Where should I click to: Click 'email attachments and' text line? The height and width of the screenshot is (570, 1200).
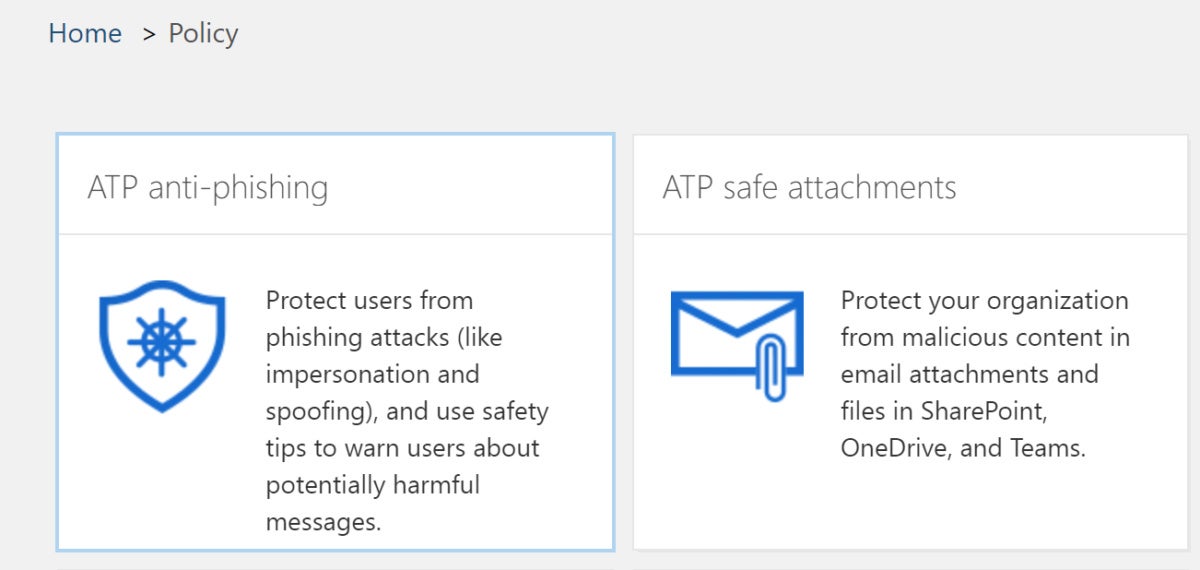coord(969,374)
